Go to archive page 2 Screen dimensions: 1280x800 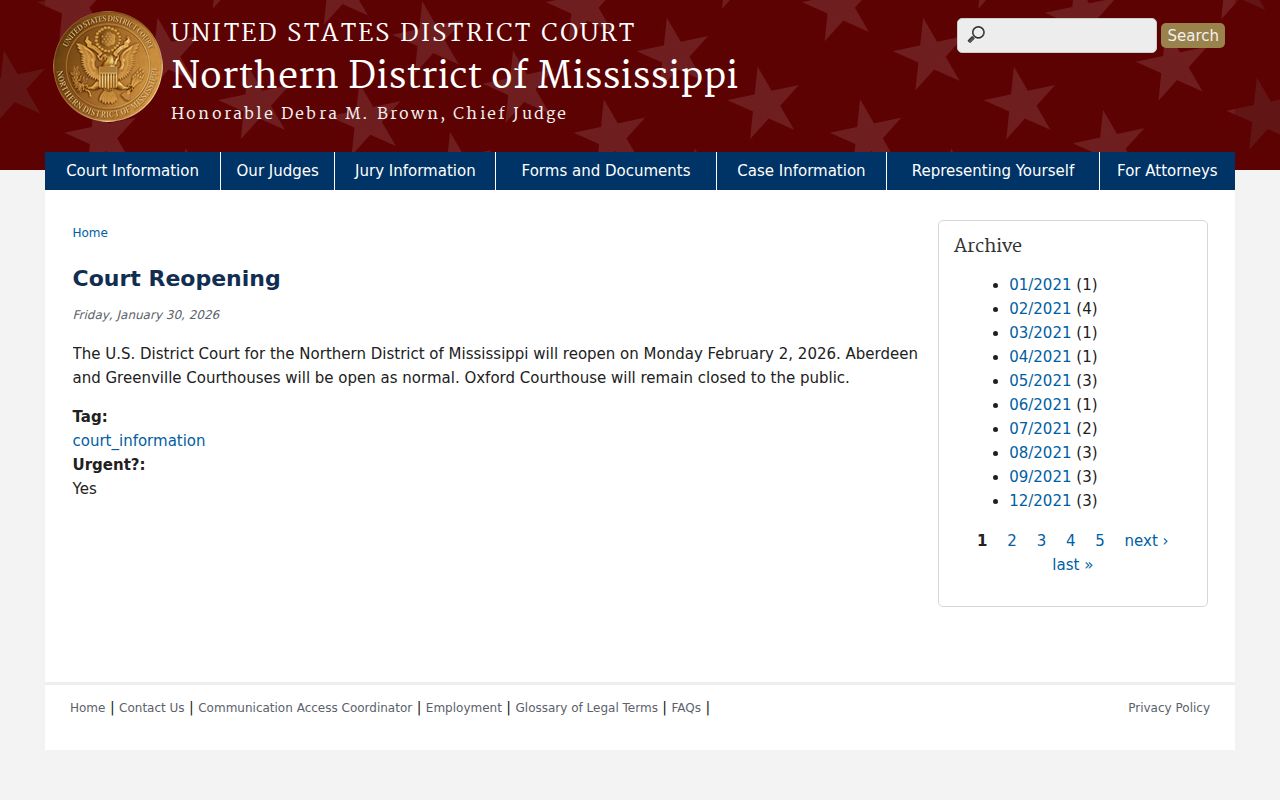coord(1012,541)
